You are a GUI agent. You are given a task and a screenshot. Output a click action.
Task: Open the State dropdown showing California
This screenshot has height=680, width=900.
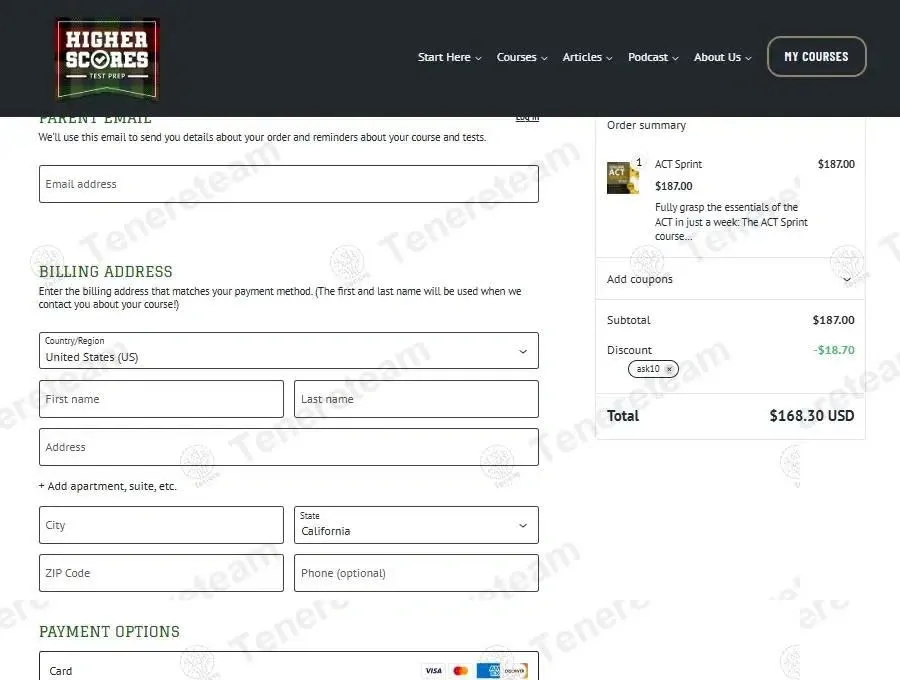point(416,524)
